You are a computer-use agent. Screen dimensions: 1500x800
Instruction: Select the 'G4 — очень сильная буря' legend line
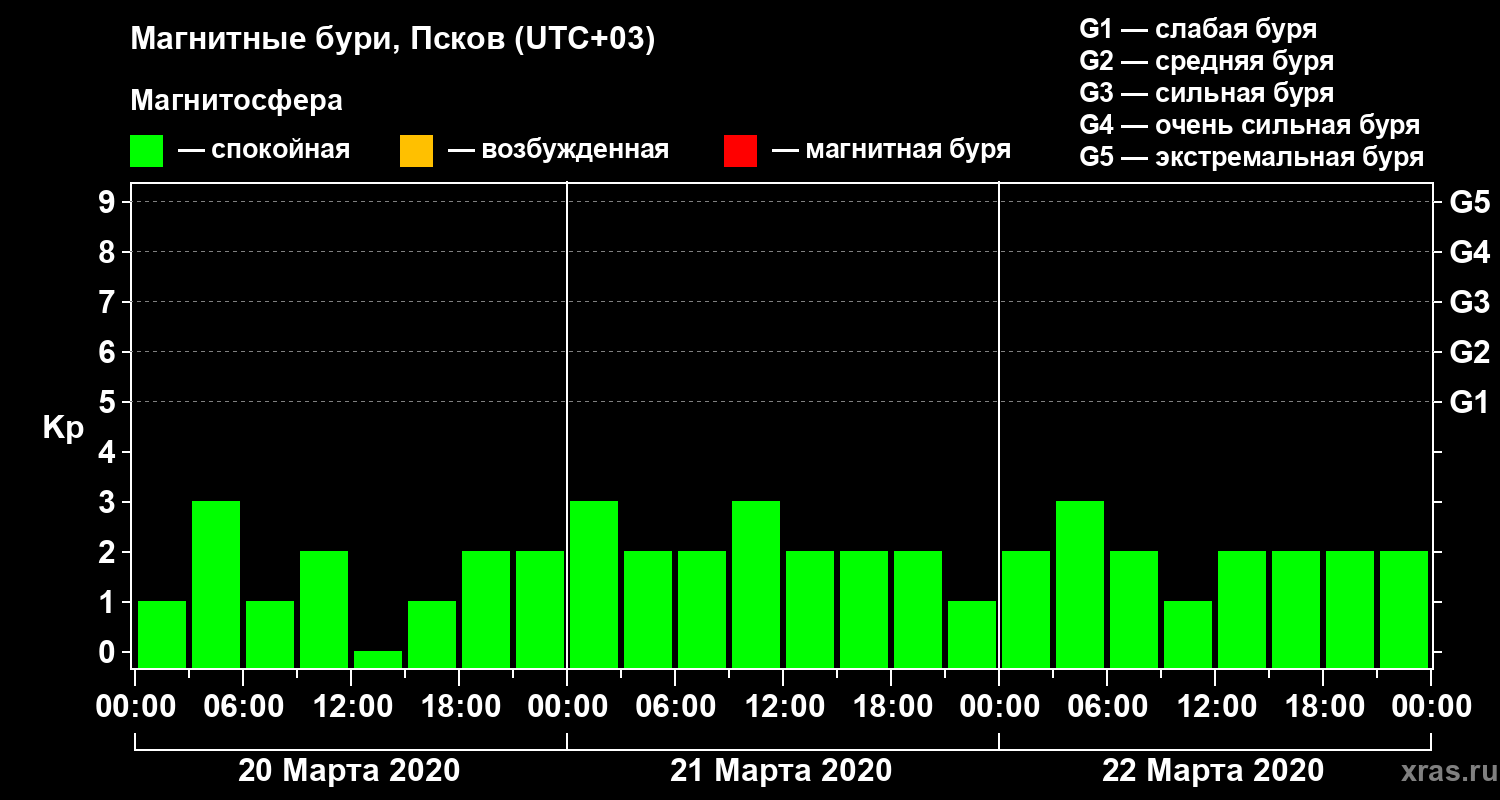tap(1250, 125)
